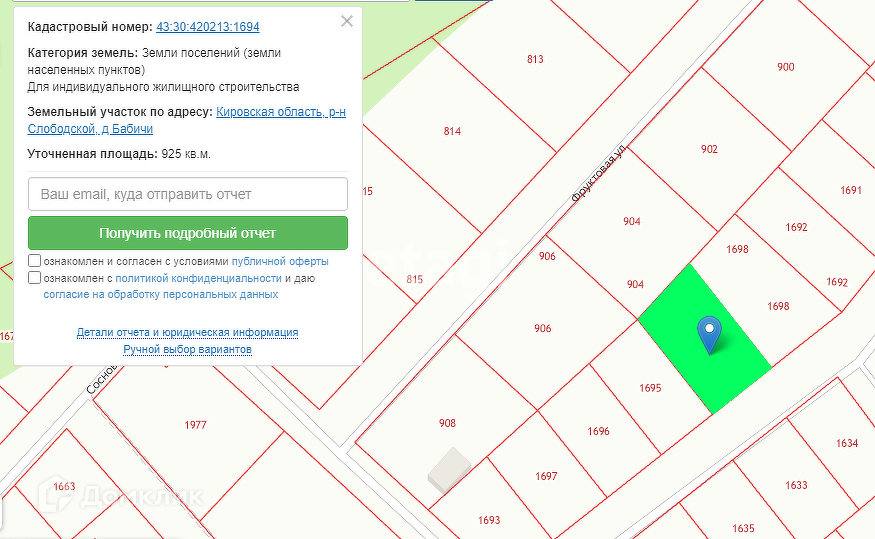Image resolution: width=875 pixels, height=539 pixels.
Task: Click the email input field
Action: tap(188, 194)
